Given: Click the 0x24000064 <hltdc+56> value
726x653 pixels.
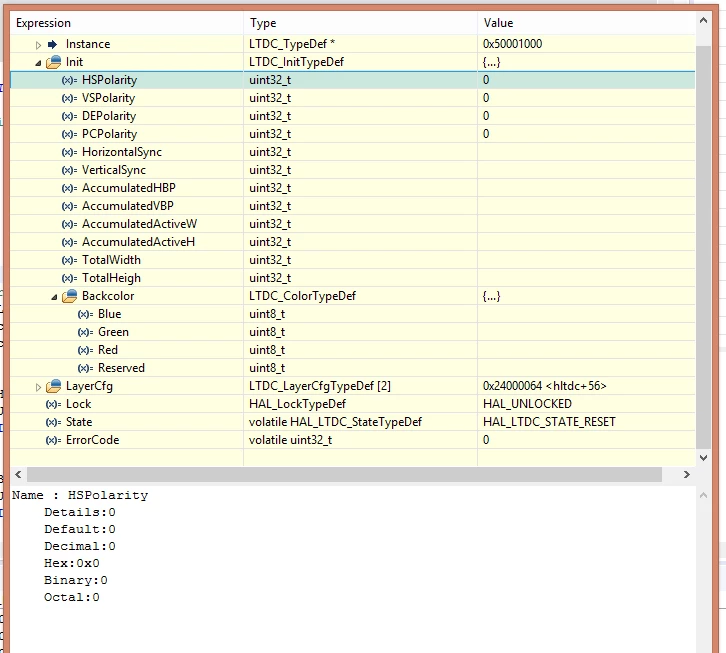Looking at the screenshot, I should point(544,386).
